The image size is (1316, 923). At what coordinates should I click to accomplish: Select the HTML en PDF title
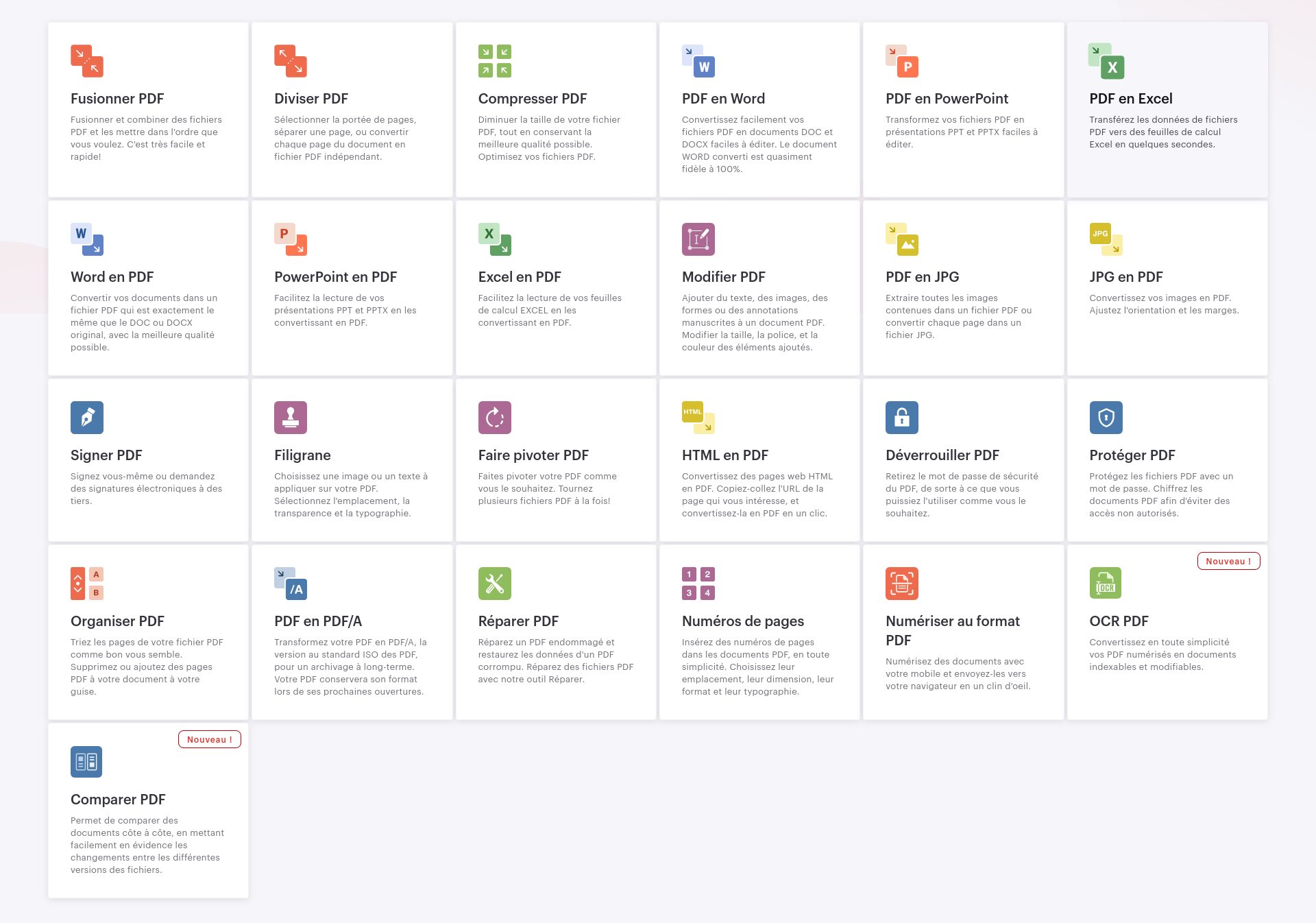click(x=724, y=455)
